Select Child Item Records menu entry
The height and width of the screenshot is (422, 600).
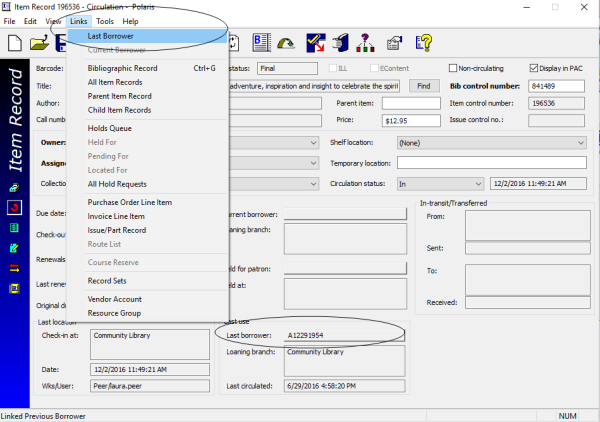(x=148, y=110)
